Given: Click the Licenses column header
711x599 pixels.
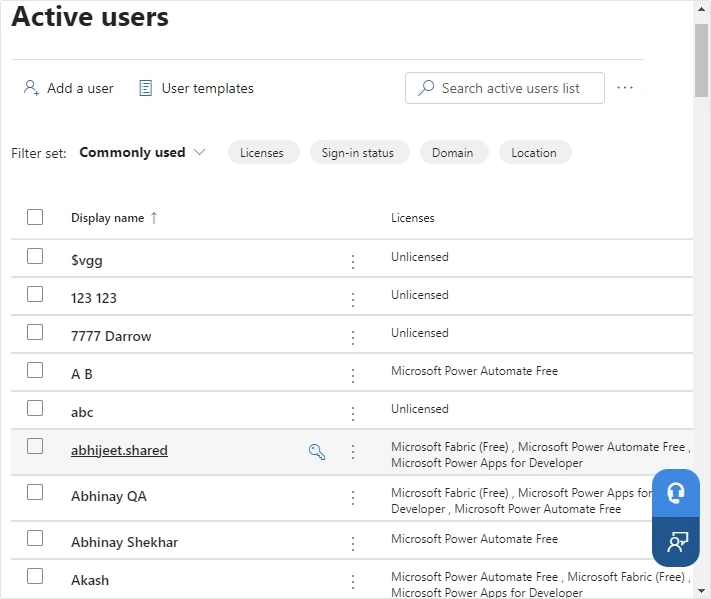Looking at the screenshot, I should click(413, 218).
